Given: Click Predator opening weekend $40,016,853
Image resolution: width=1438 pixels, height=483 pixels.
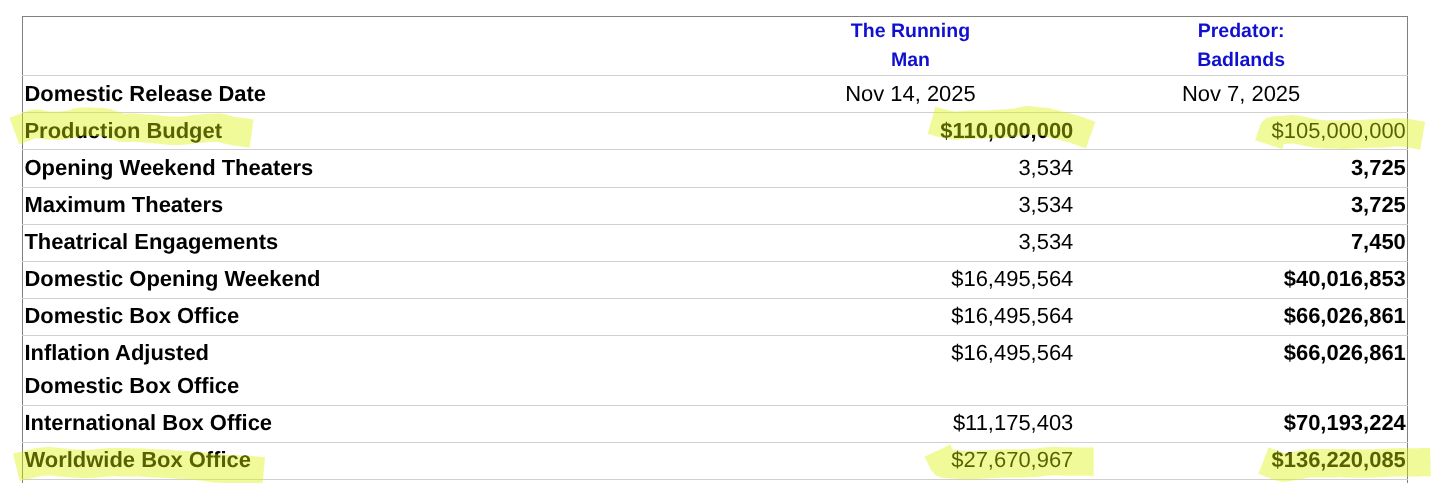Looking at the screenshot, I should pos(1344,279).
